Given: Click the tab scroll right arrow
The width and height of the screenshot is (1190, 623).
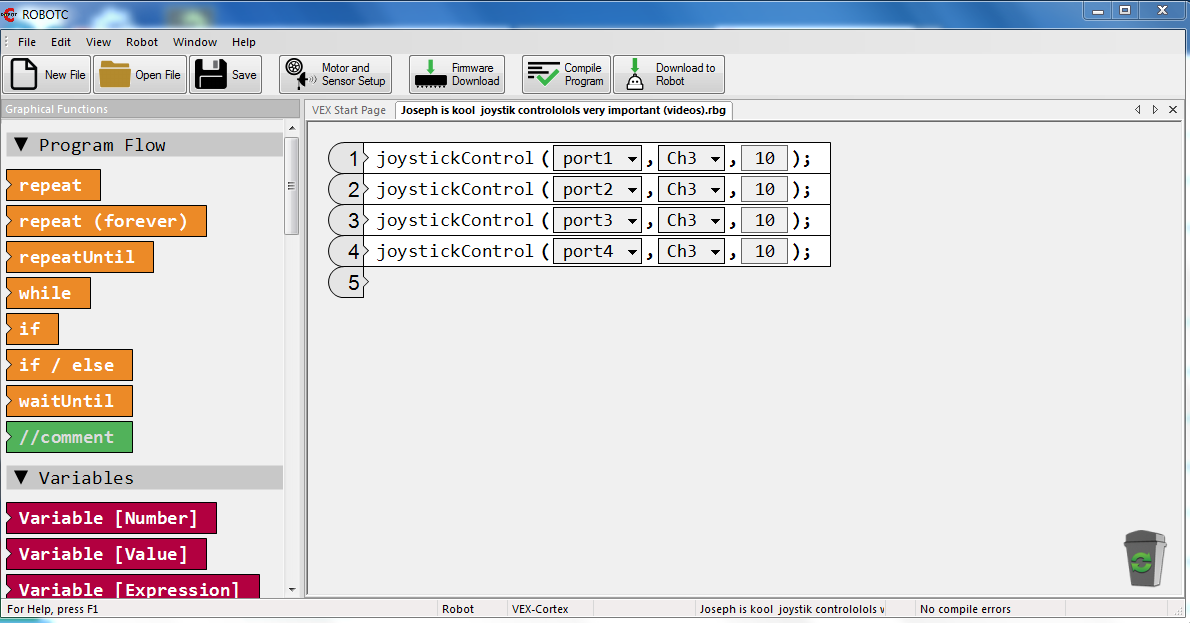Looking at the screenshot, I should (1155, 110).
